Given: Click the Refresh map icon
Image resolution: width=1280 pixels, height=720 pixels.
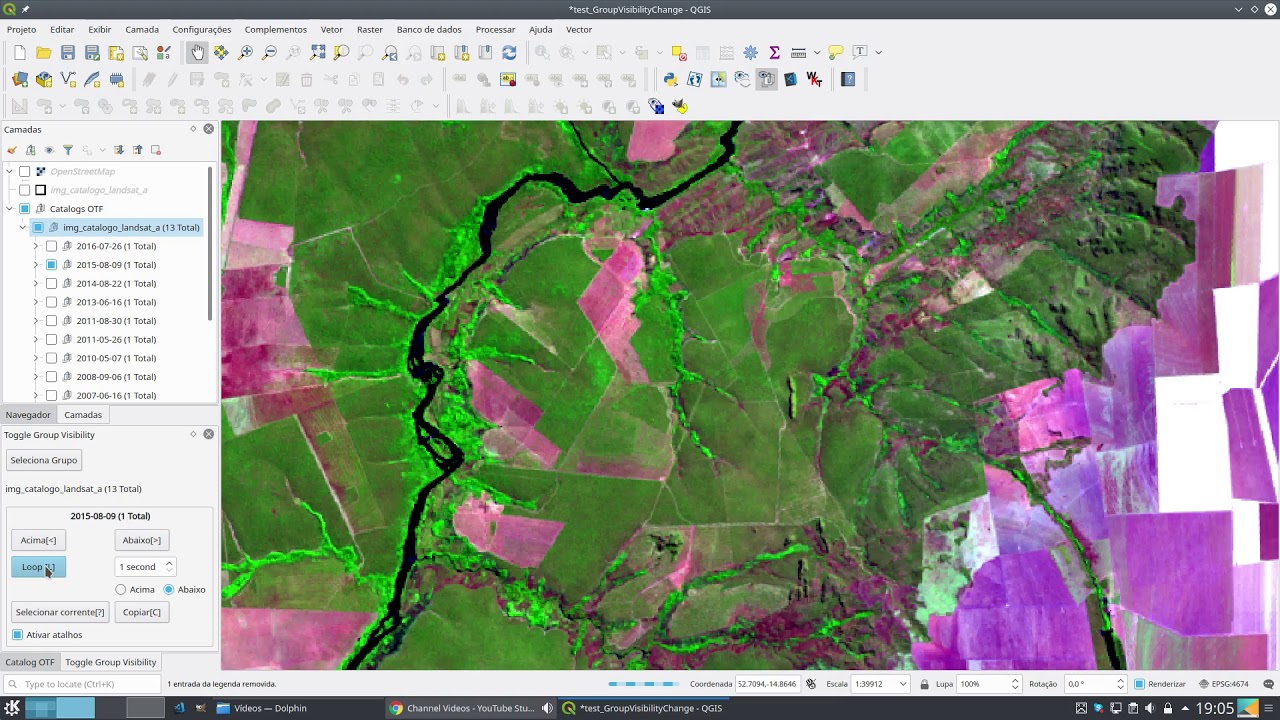Looking at the screenshot, I should click(x=509, y=52).
